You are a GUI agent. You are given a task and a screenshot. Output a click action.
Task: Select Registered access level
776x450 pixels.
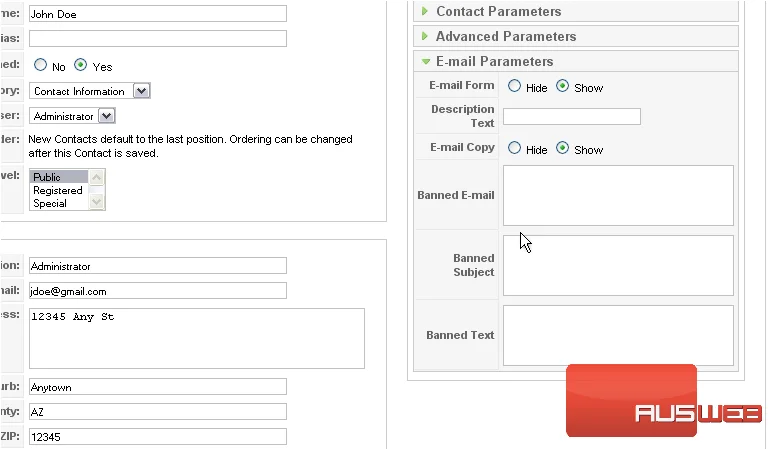(58, 190)
